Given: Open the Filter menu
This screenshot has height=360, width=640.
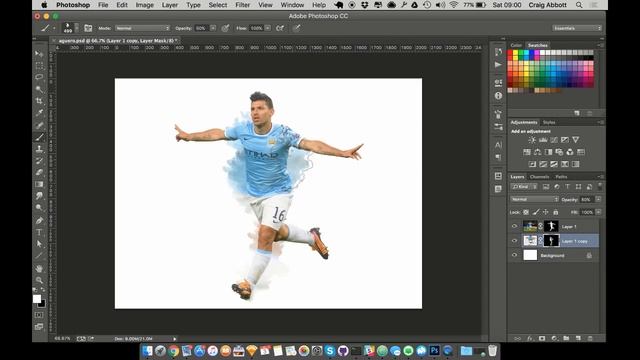Looking at the screenshot, I should click(x=242, y=5).
